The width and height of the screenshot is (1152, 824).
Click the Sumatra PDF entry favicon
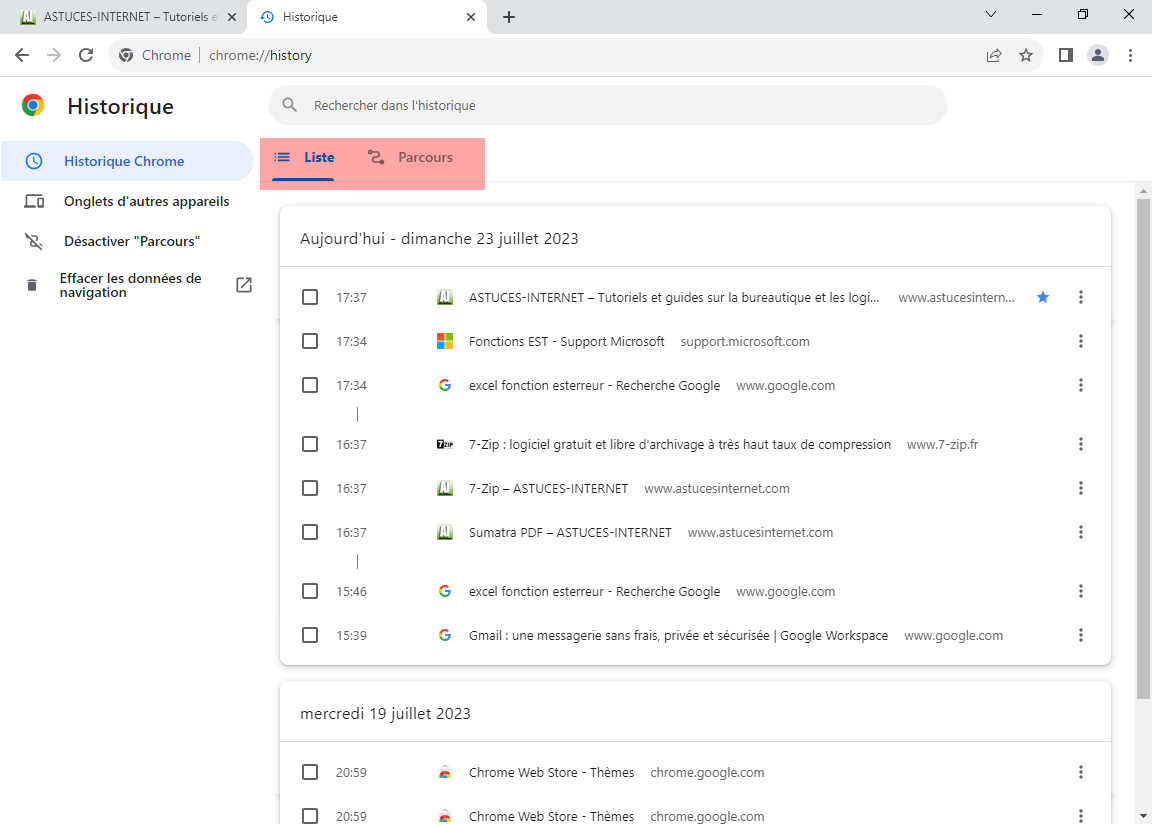pyautogui.click(x=444, y=532)
